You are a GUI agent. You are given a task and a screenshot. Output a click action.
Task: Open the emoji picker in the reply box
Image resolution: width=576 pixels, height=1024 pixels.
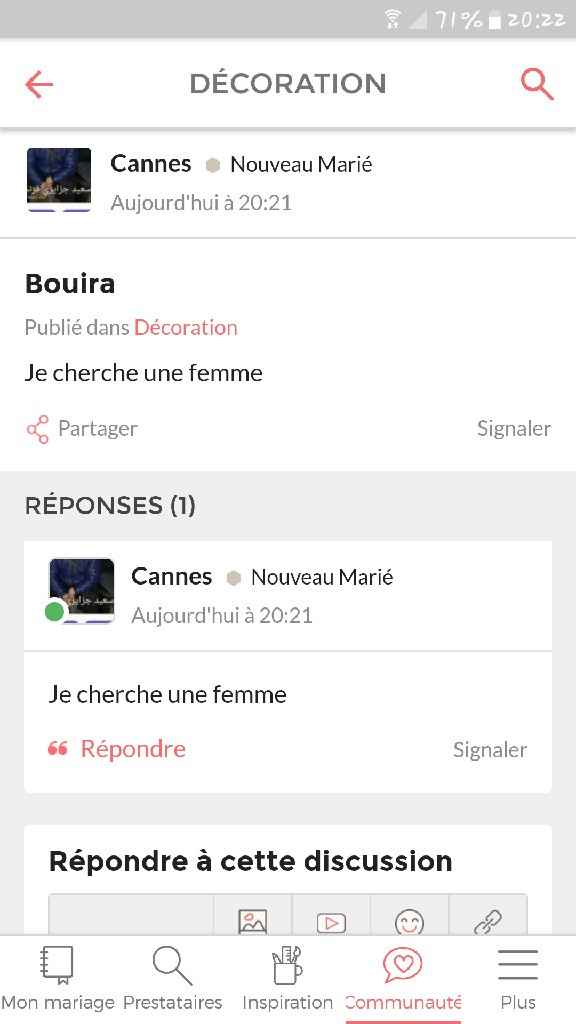pyautogui.click(x=410, y=920)
